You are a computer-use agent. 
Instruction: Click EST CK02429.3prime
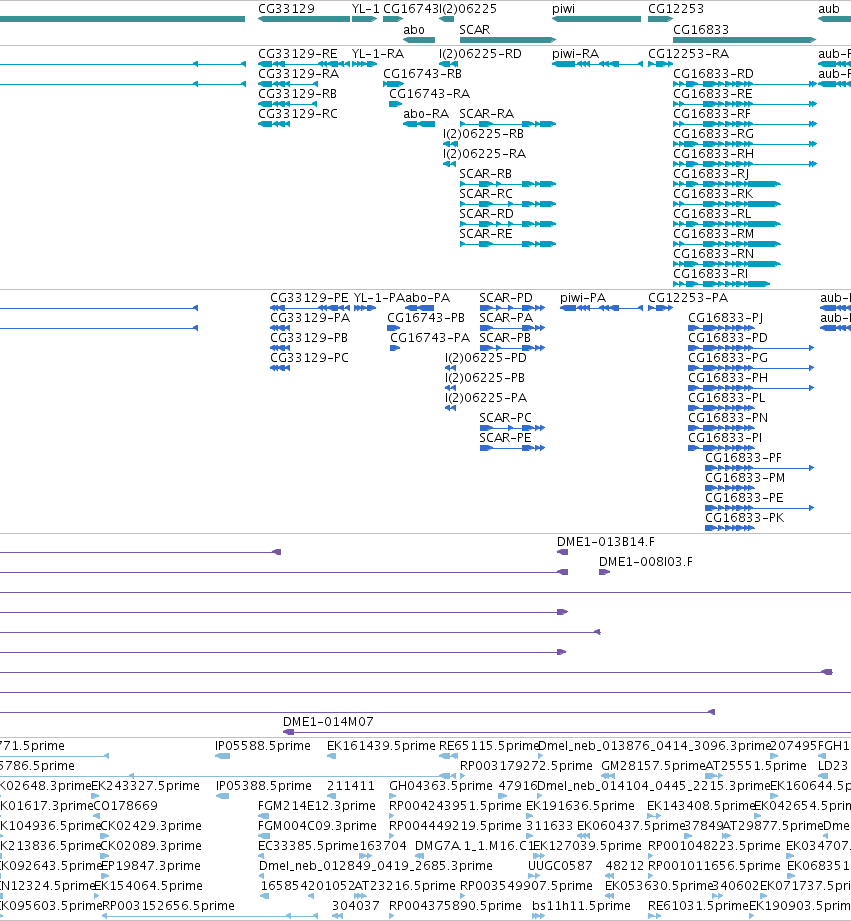pos(151,826)
